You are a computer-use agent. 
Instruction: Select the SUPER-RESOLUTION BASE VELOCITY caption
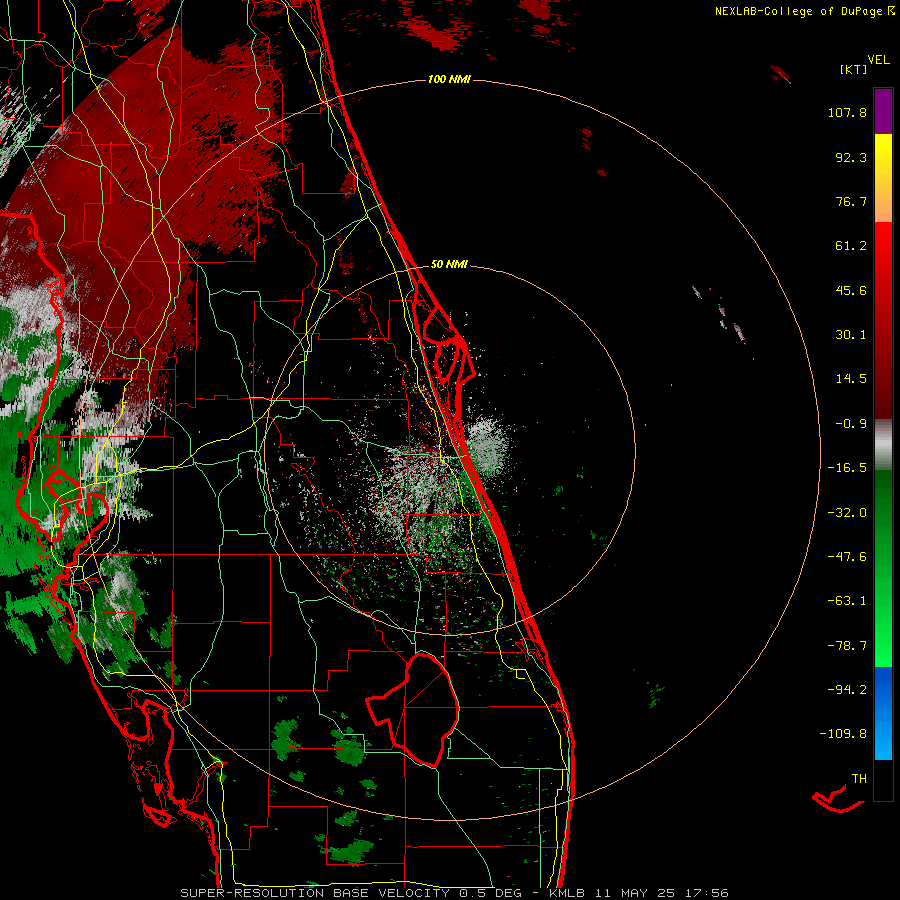point(317,893)
